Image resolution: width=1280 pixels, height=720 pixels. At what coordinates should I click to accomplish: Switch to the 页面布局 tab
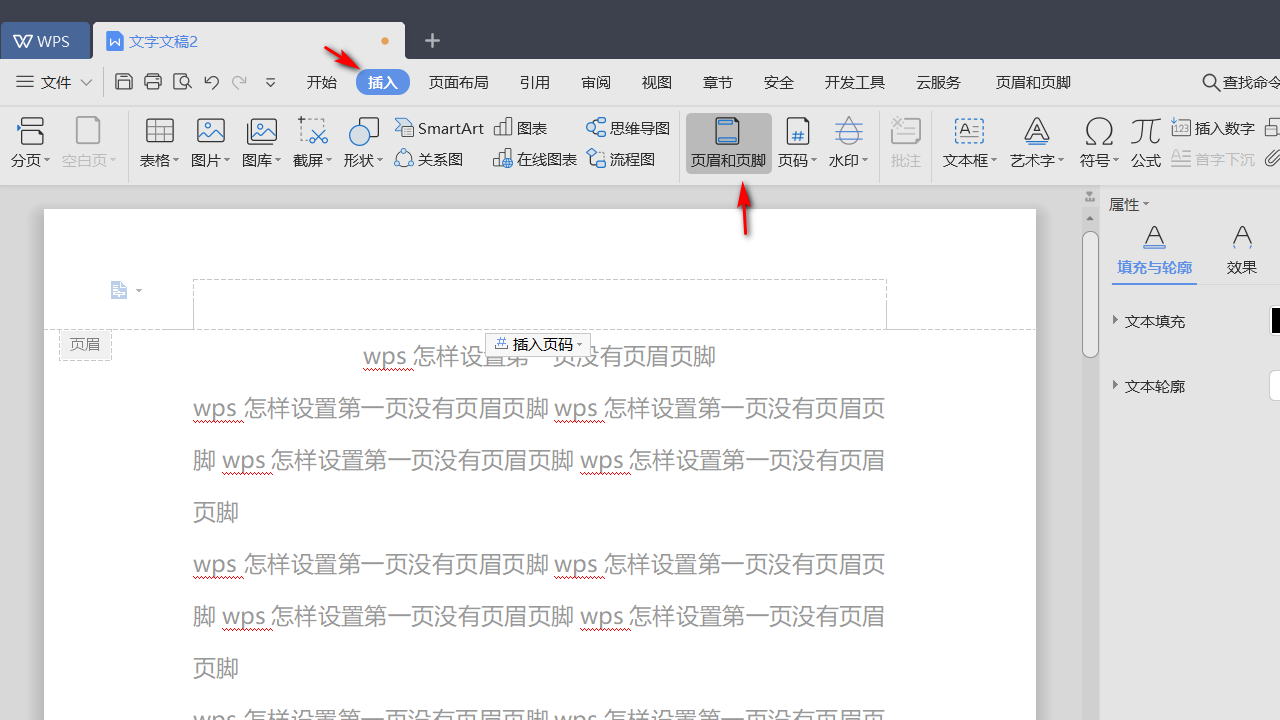click(x=459, y=82)
